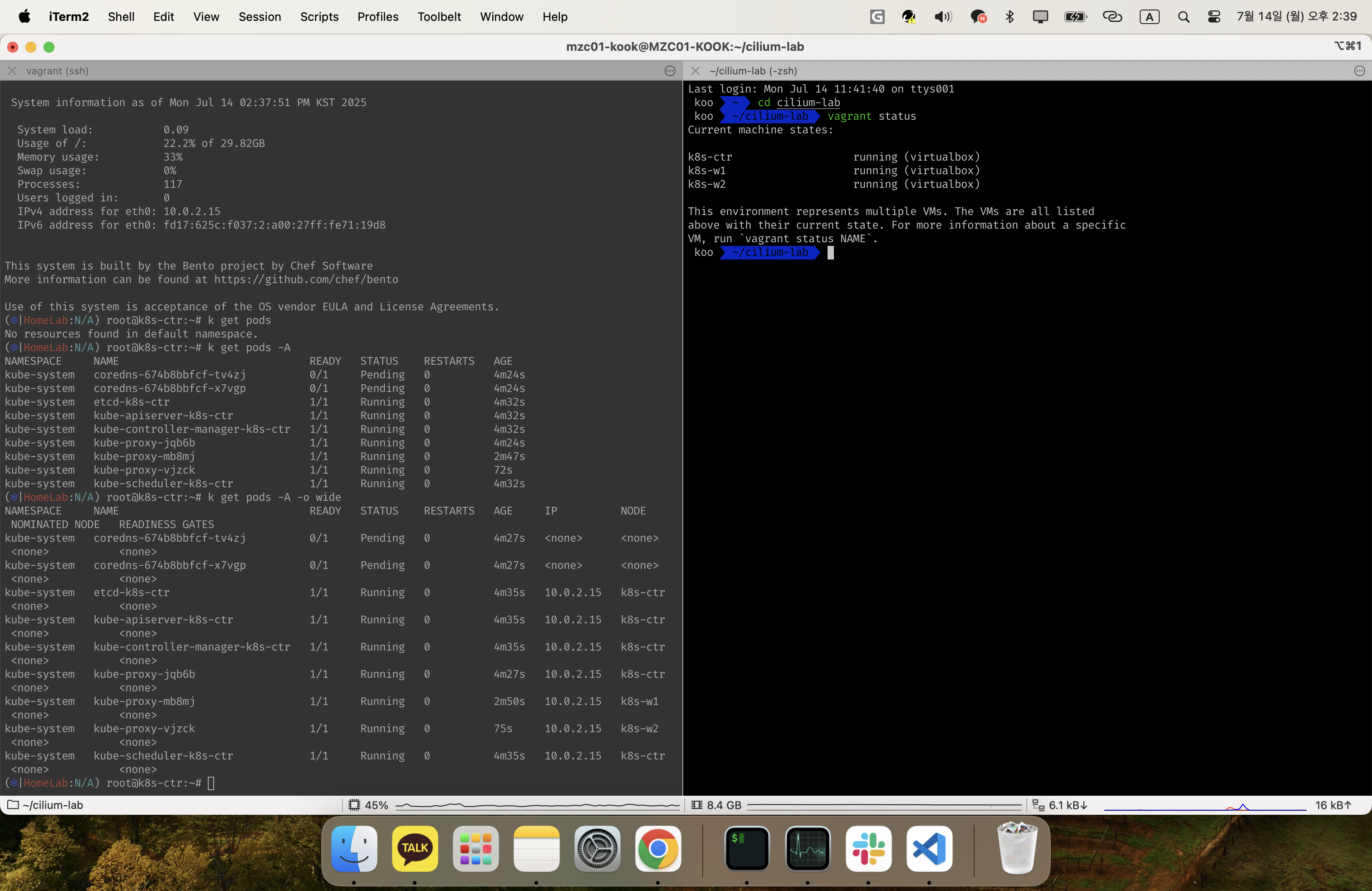
Task: Open the vagrant pane options menu icon
Action: tap(669, 71)
